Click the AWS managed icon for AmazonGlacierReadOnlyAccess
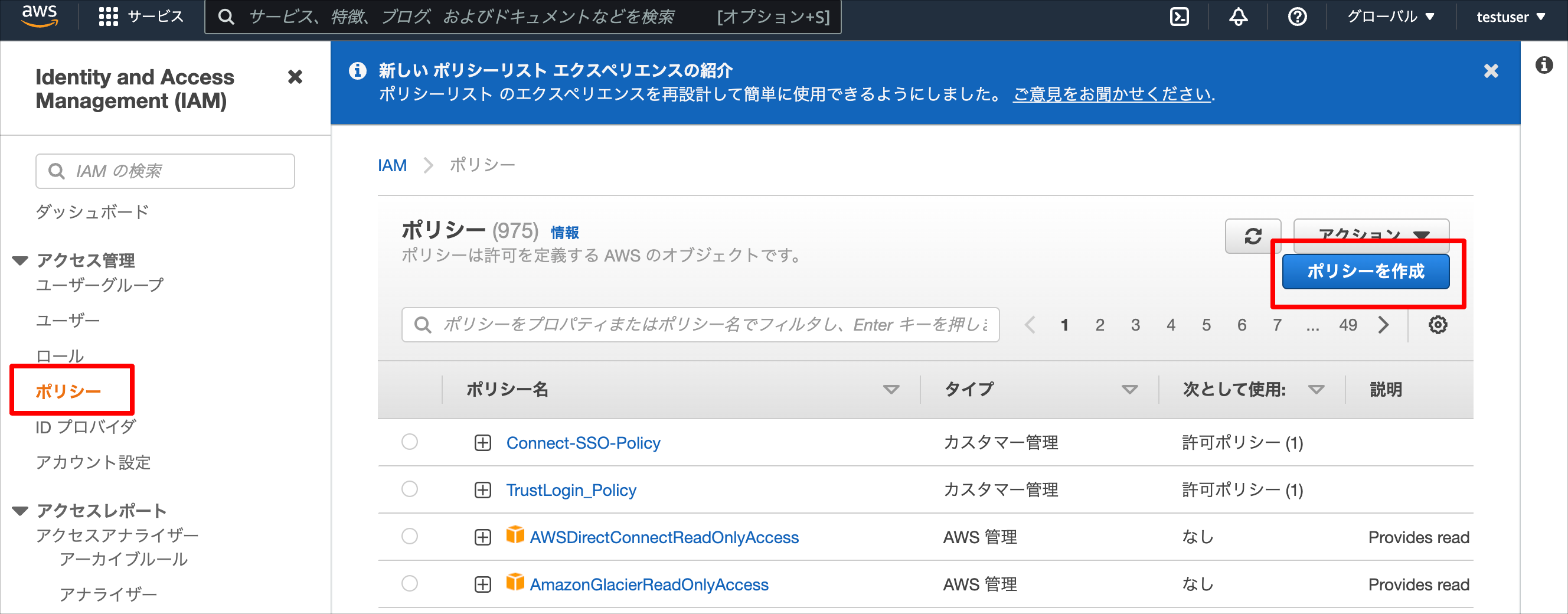The width and height of the screenshot is (1568, 614). click(515, 582)
